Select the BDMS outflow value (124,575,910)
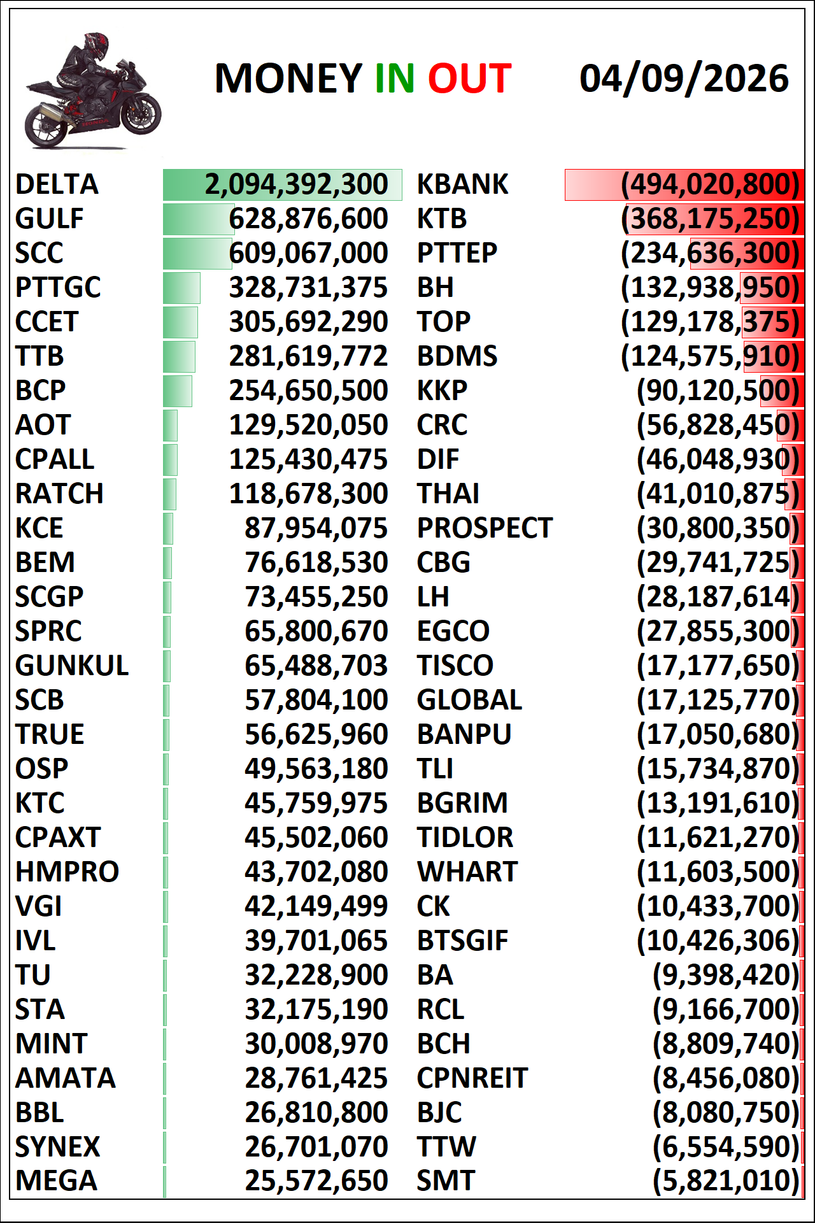 click(x=711, y=356)
